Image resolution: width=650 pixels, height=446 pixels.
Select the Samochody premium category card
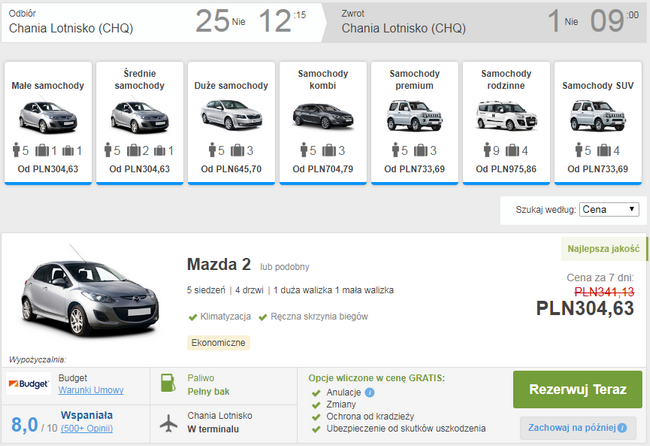[415, 123]
